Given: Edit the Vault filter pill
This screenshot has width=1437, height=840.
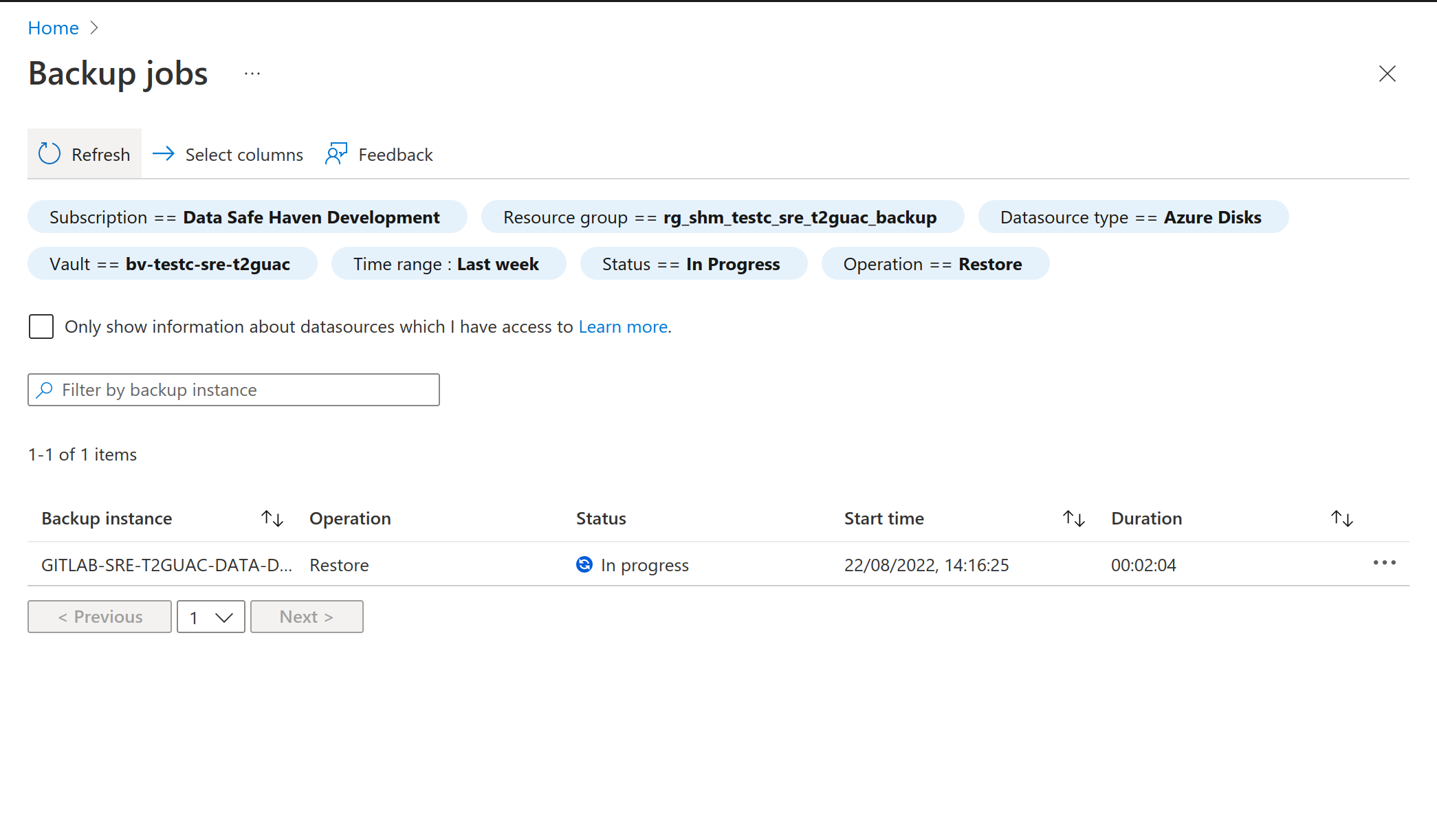Looking at the screenshot, I should 173,264.
